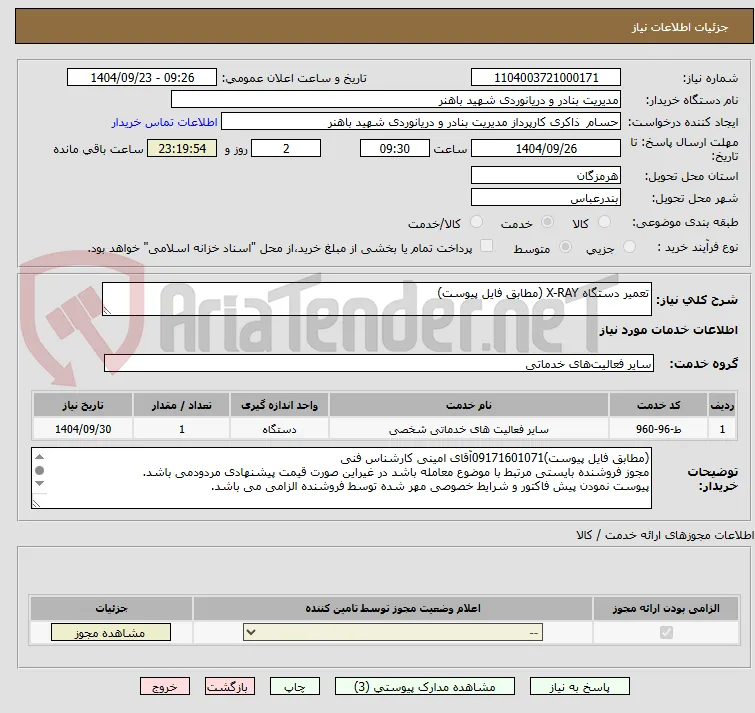
Task: Click the چاپ print button
Action: click(295, 687)
